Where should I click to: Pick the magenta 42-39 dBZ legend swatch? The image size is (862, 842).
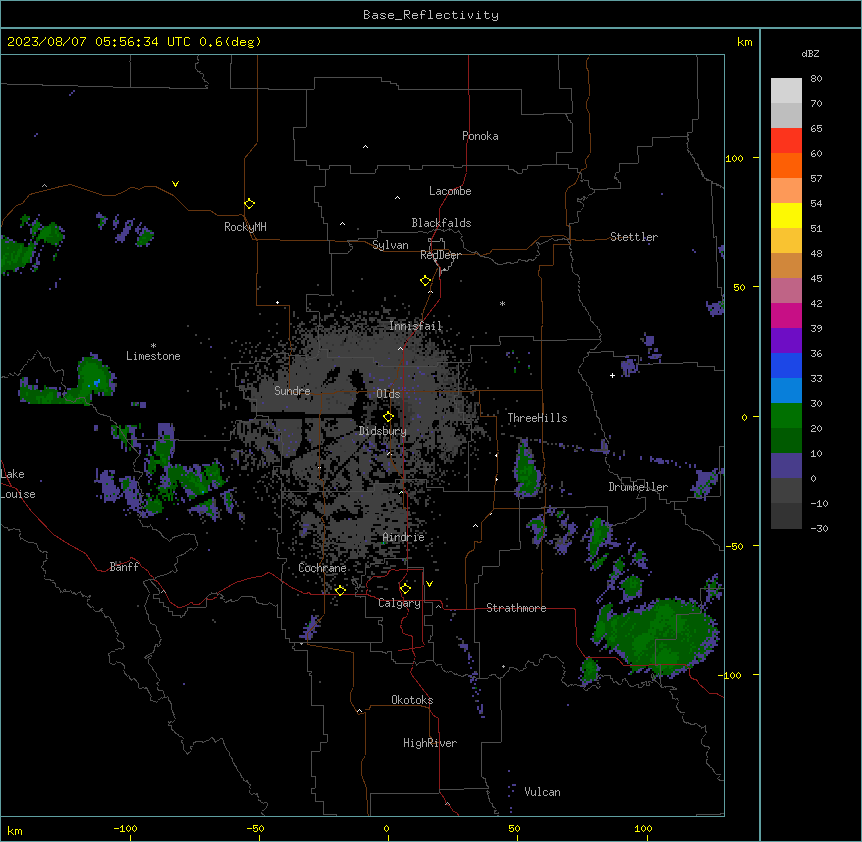tap(786, 315)
